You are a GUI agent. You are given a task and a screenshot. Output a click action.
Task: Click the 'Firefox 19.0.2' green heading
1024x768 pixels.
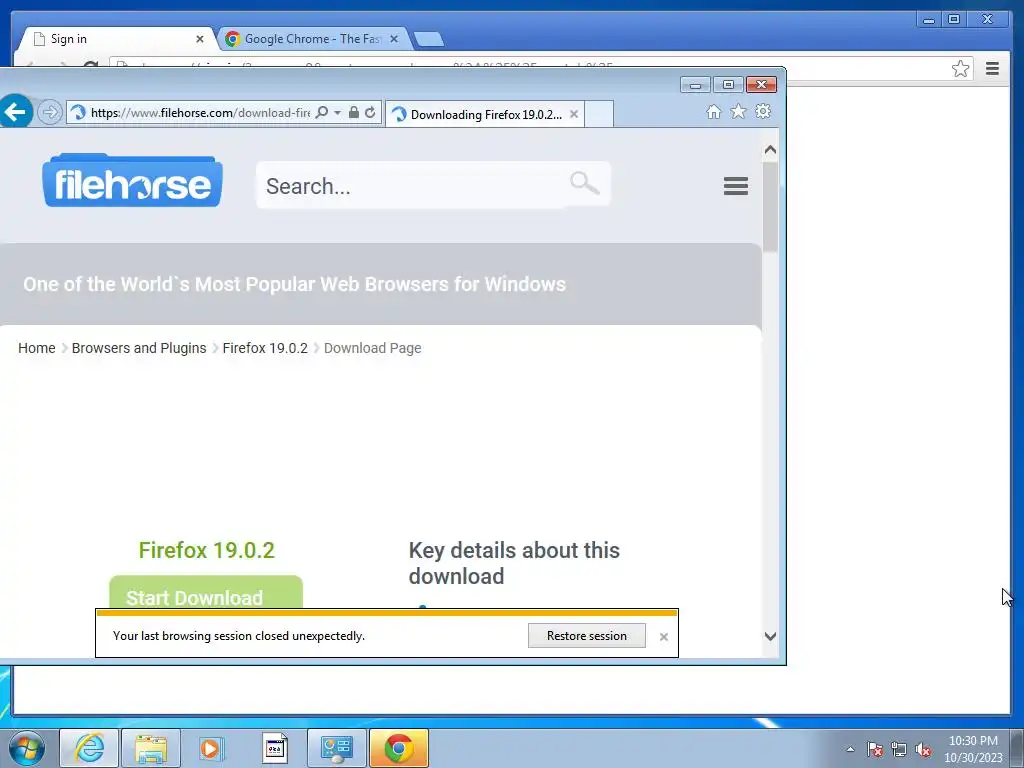click(x=206, y=550)
